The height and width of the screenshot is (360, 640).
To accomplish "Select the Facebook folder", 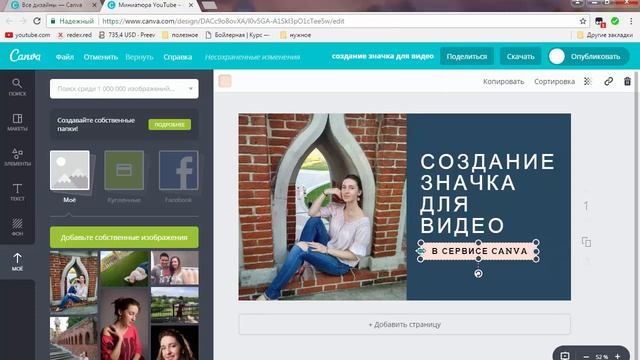I will pyautogui.click(x=178, y=176).
